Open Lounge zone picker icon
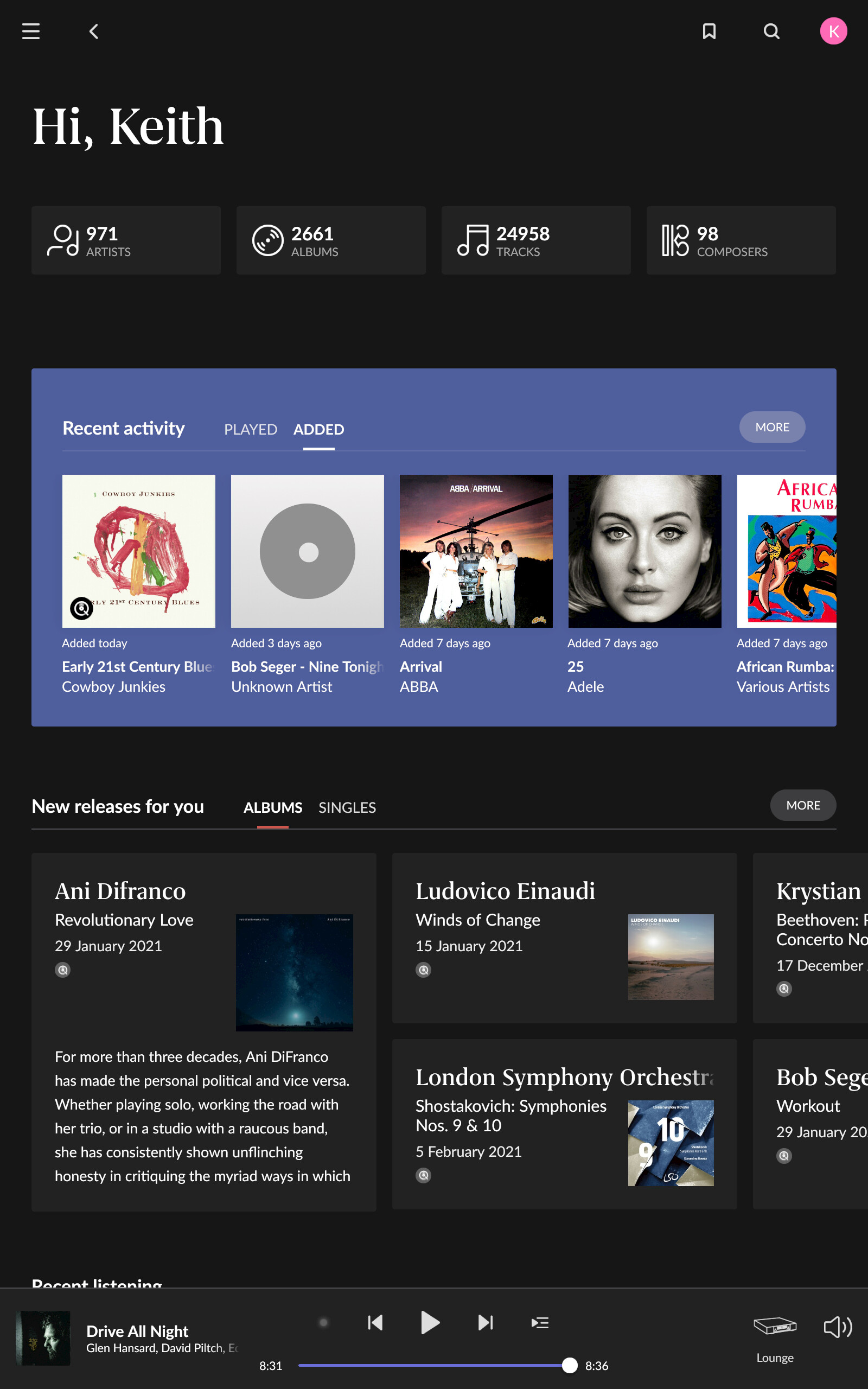The image size is (868, 1389). [x=775, y=1326]
